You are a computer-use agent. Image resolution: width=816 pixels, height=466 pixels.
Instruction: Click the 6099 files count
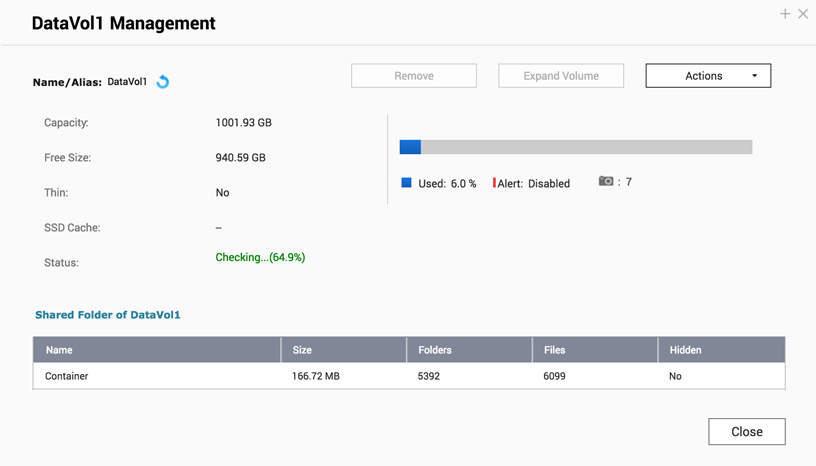[x=554, y=376]
